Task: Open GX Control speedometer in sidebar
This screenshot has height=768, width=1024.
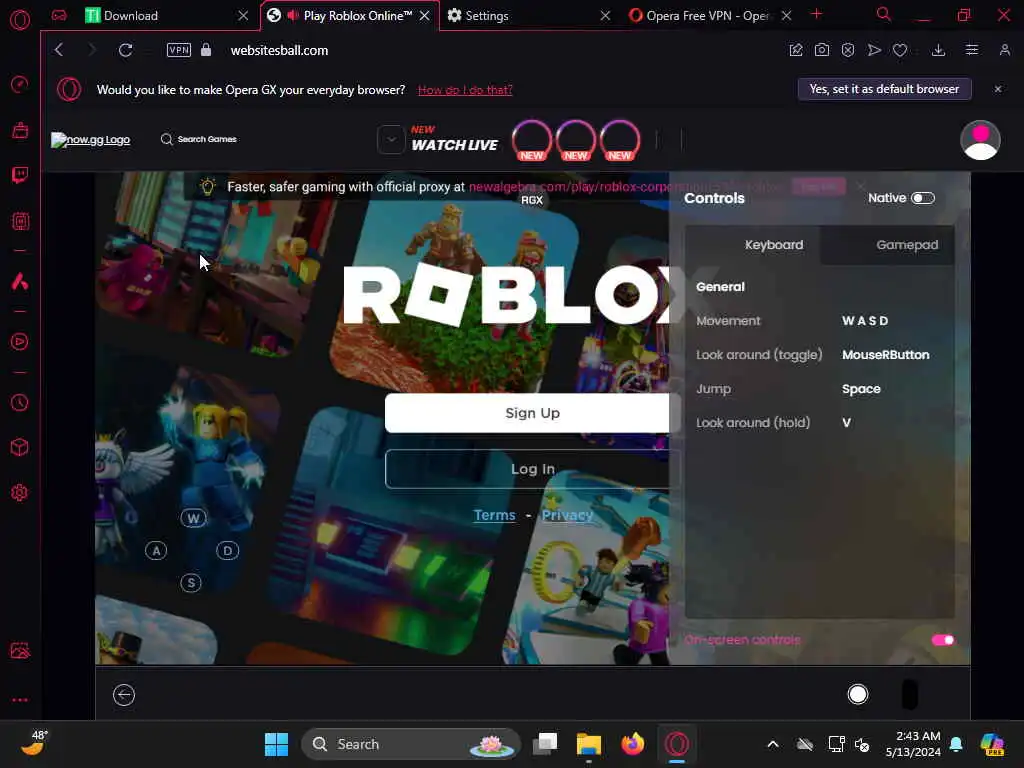Action: (20, 84)
